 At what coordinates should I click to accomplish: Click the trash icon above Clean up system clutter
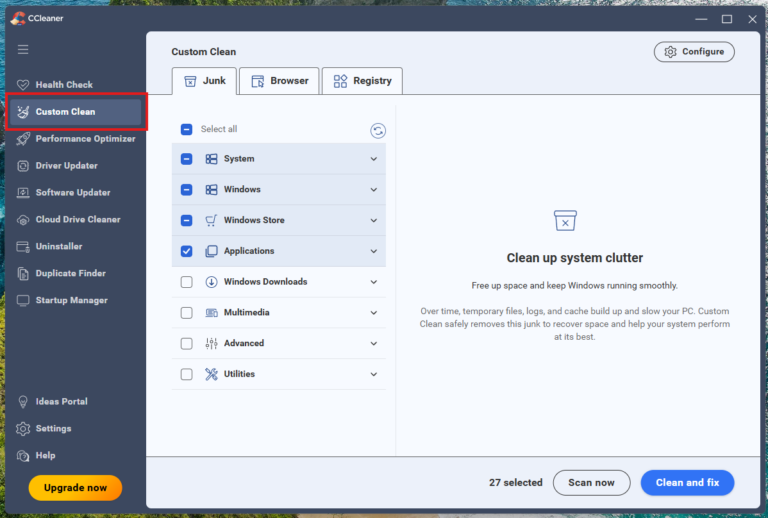coord(565,220)
